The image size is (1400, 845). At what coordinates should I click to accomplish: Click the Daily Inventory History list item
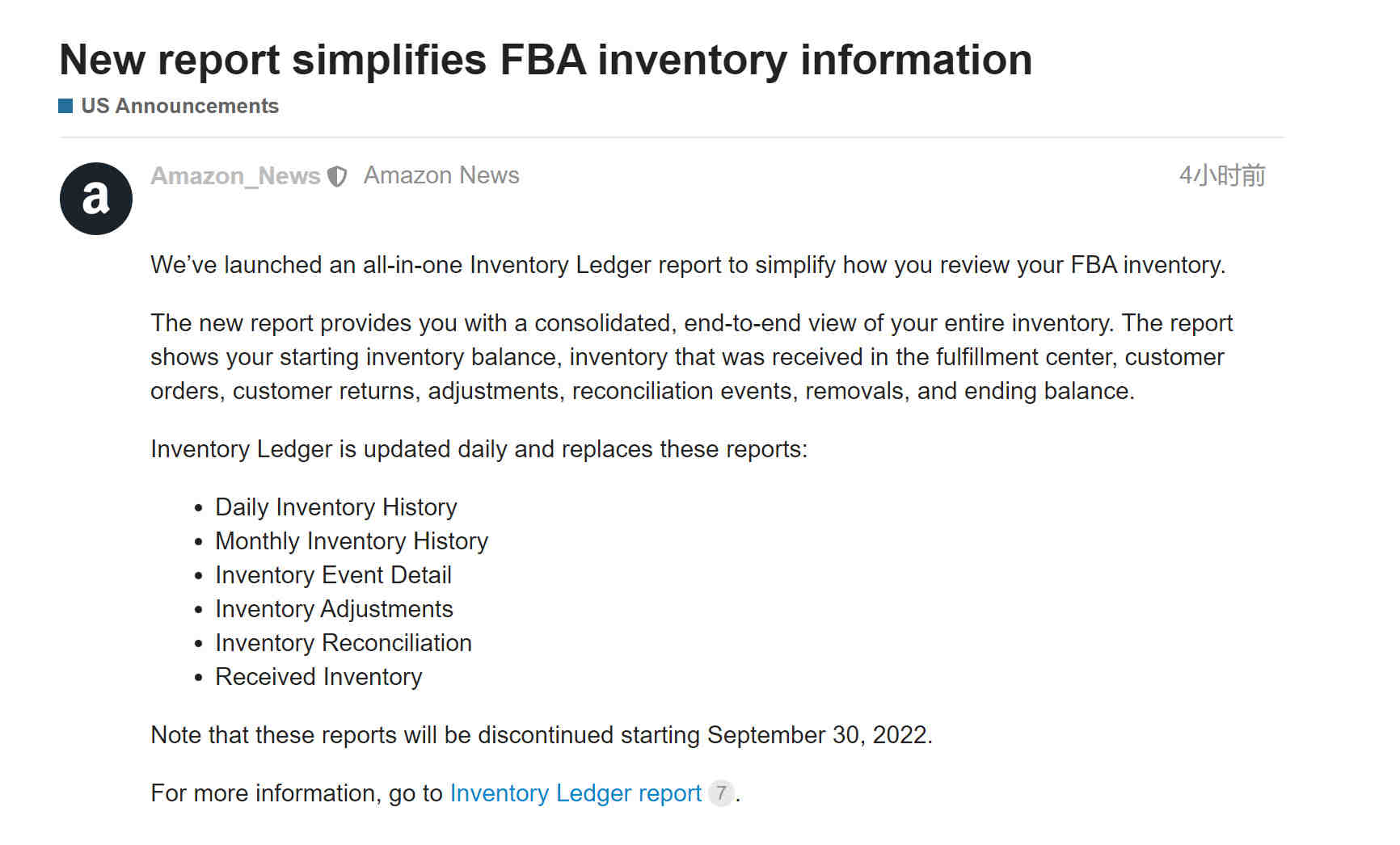pyautogui.click(x=335, y=507)
